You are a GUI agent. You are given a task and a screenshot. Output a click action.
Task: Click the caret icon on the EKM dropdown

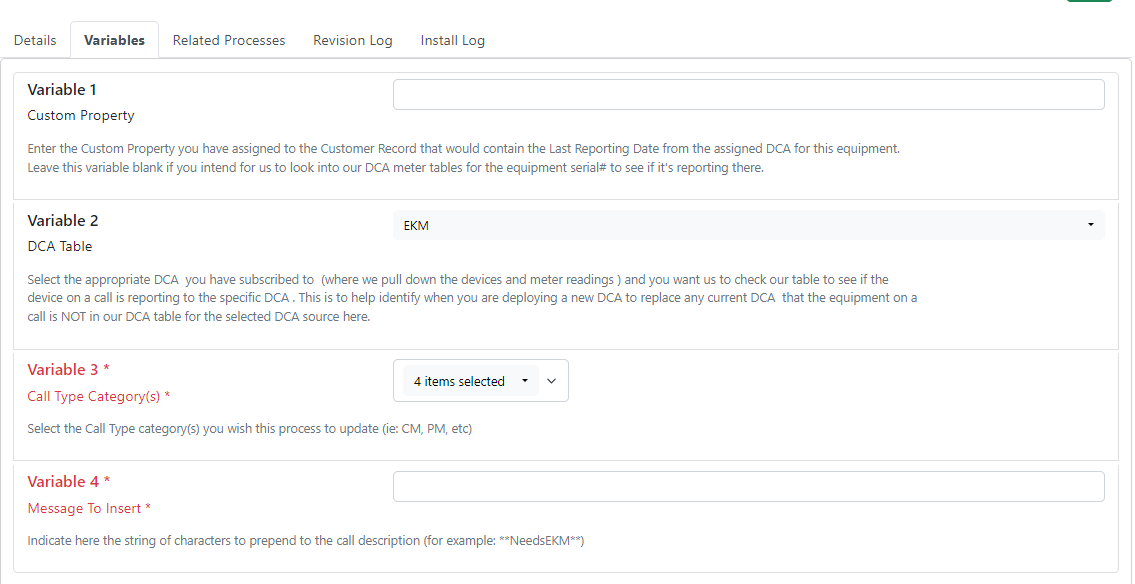coord(1090,224)
